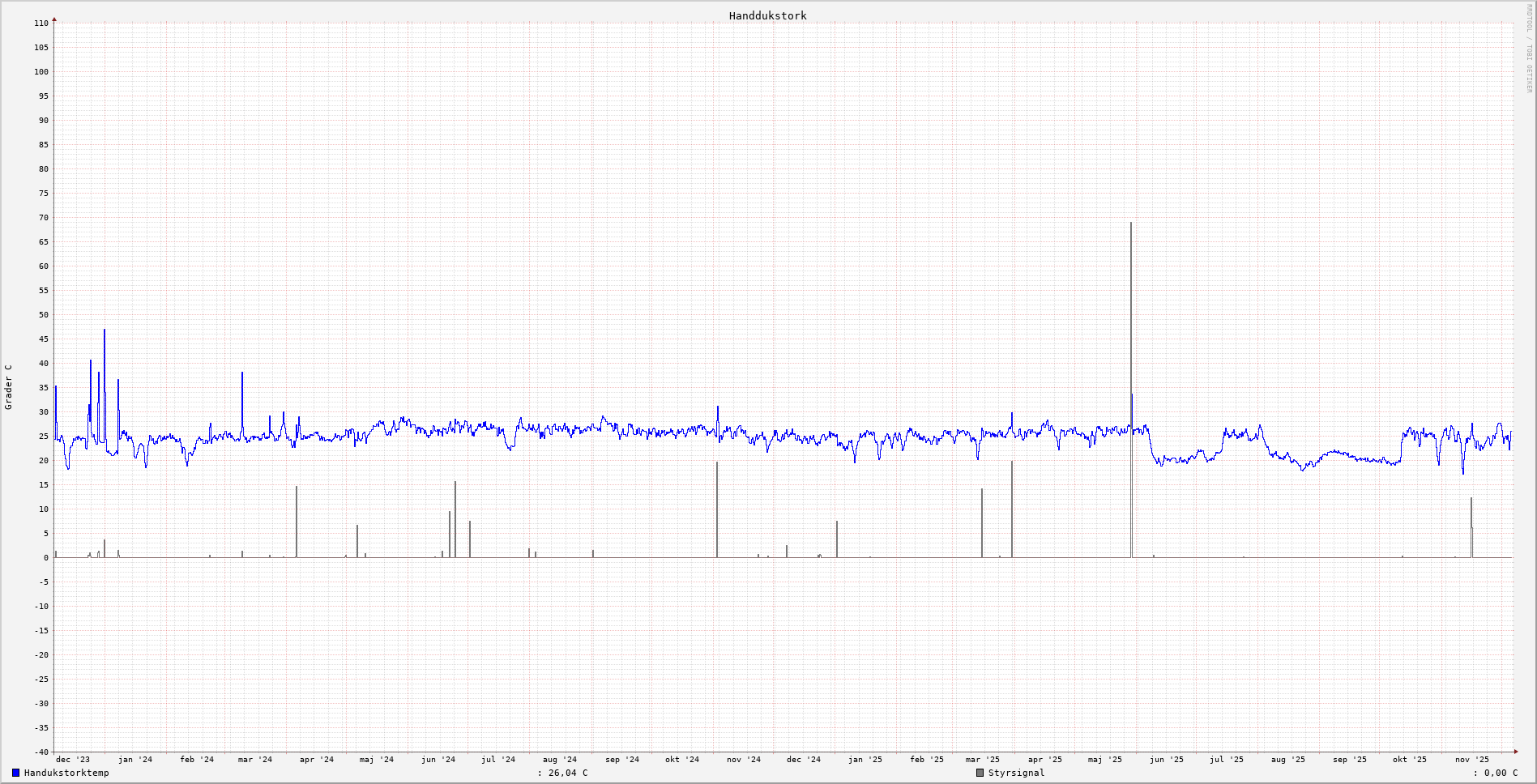
Task: Click the Handdukstork chart title
Action: point(767,15)
